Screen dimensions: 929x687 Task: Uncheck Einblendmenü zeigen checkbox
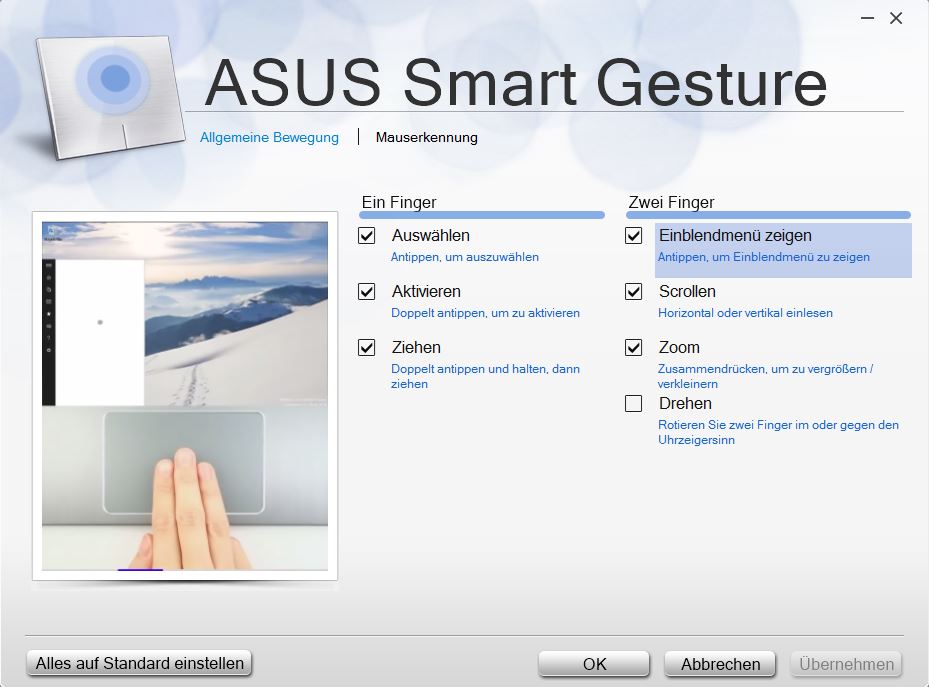(633, 236)
